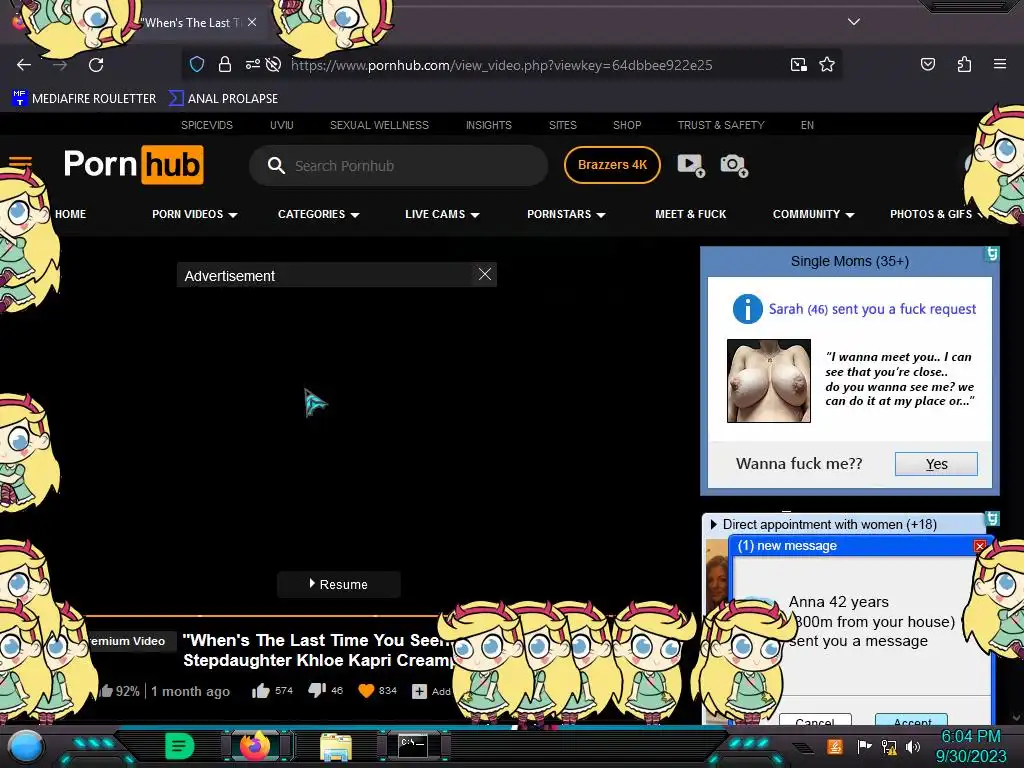Expand the CATEGORIES navigation dropdown
This screenshot has height=768, width=1024.
pos(319,214)
